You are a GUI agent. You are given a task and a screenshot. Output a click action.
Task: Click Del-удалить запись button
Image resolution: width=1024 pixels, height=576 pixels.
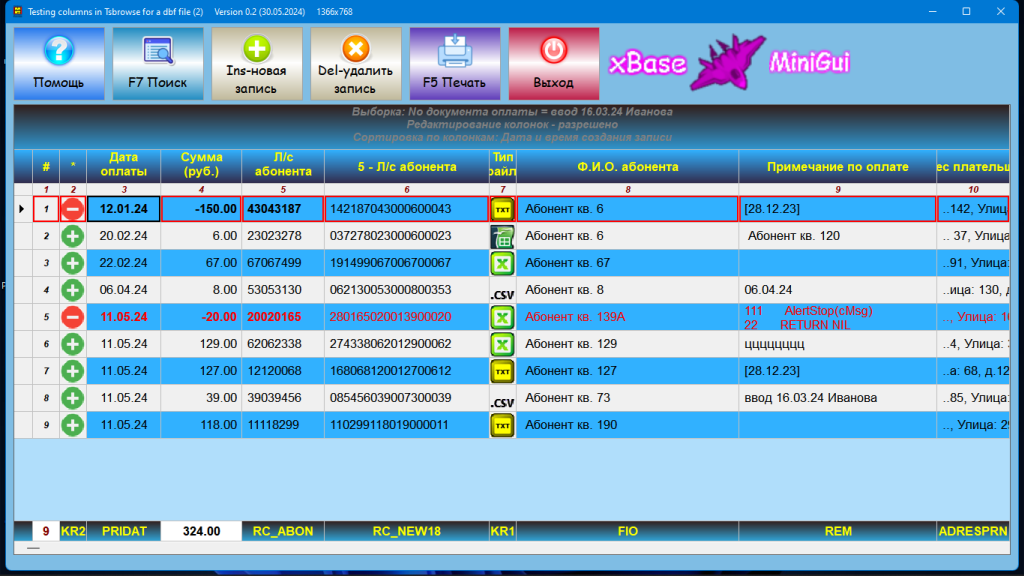(355, 63)
